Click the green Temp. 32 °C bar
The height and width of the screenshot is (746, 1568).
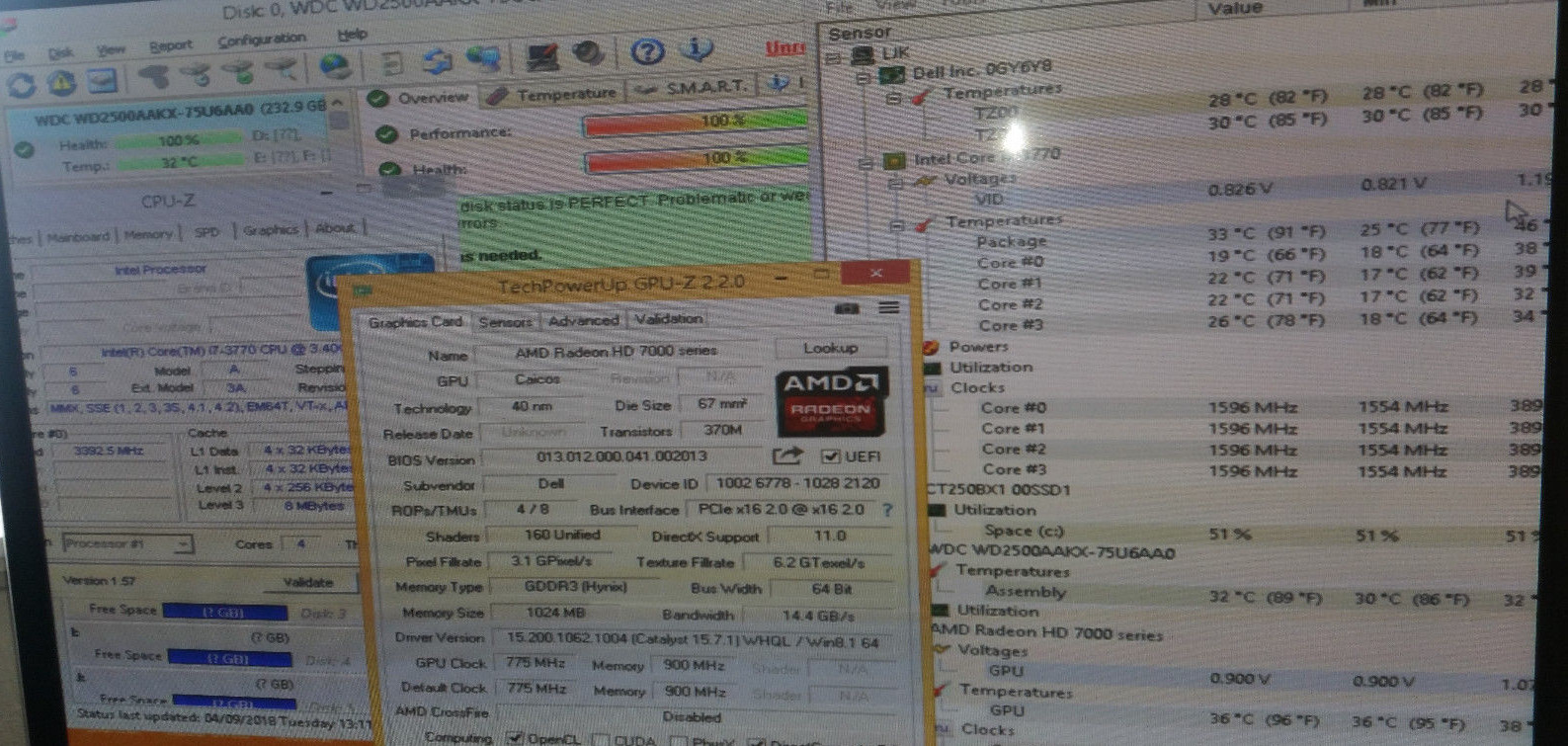click(x=179, y=162)
